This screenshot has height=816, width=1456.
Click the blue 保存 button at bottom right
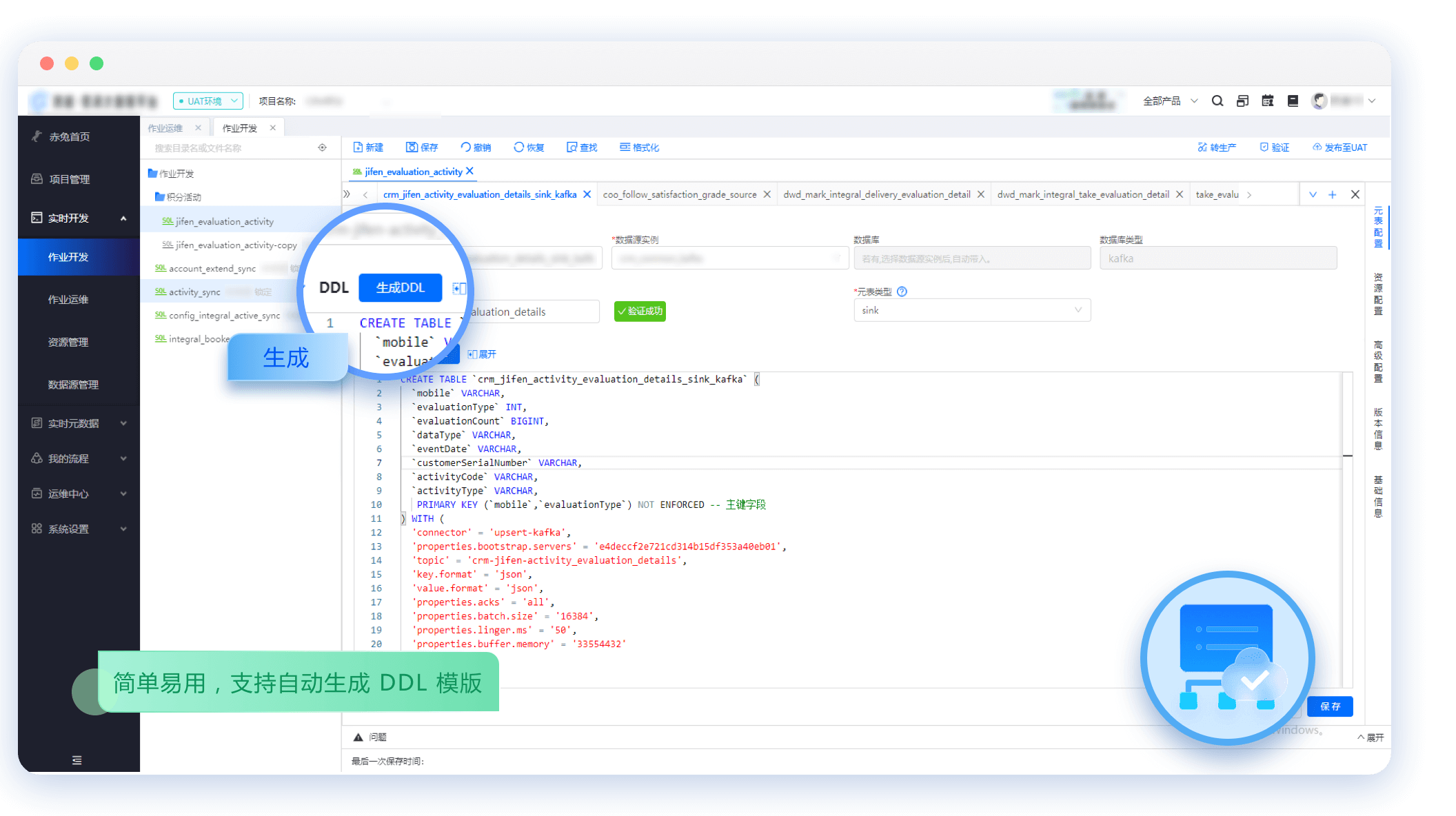click(x=1330, y=706)
